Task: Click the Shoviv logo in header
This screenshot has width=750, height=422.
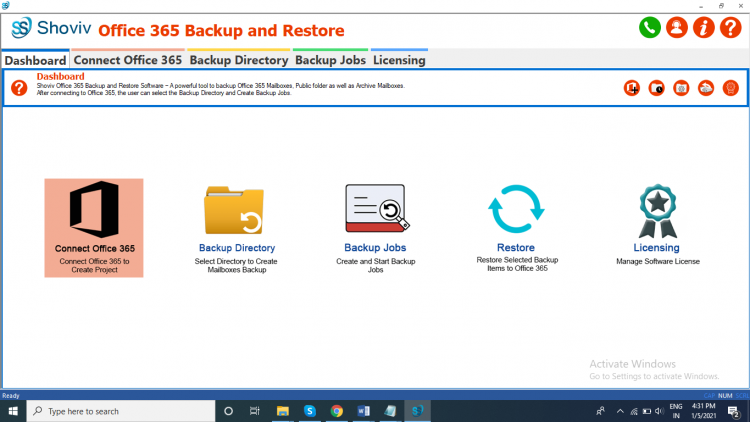Action: coord(51,28)
